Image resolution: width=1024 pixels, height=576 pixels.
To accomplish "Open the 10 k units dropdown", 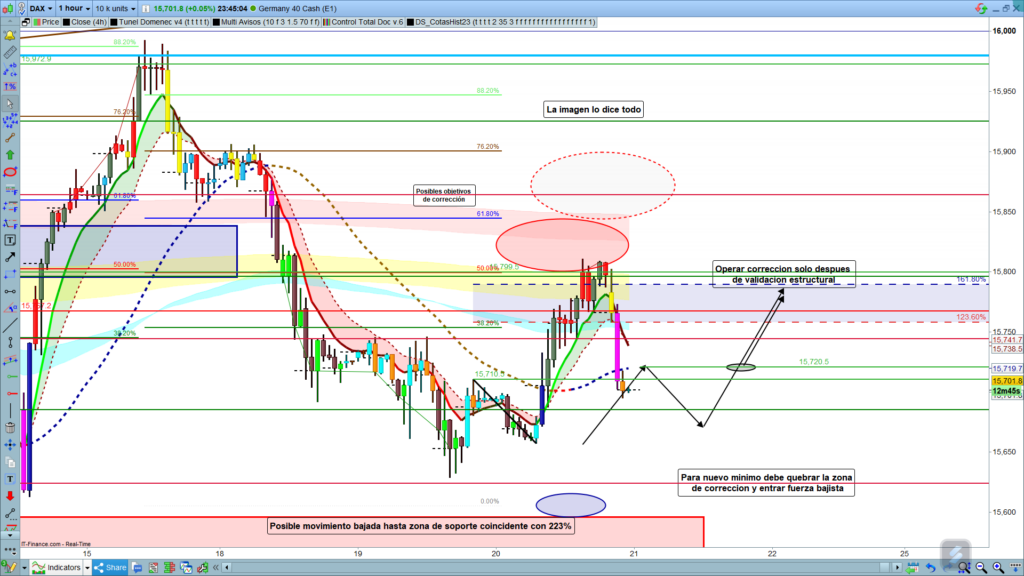I will [117, 7].
